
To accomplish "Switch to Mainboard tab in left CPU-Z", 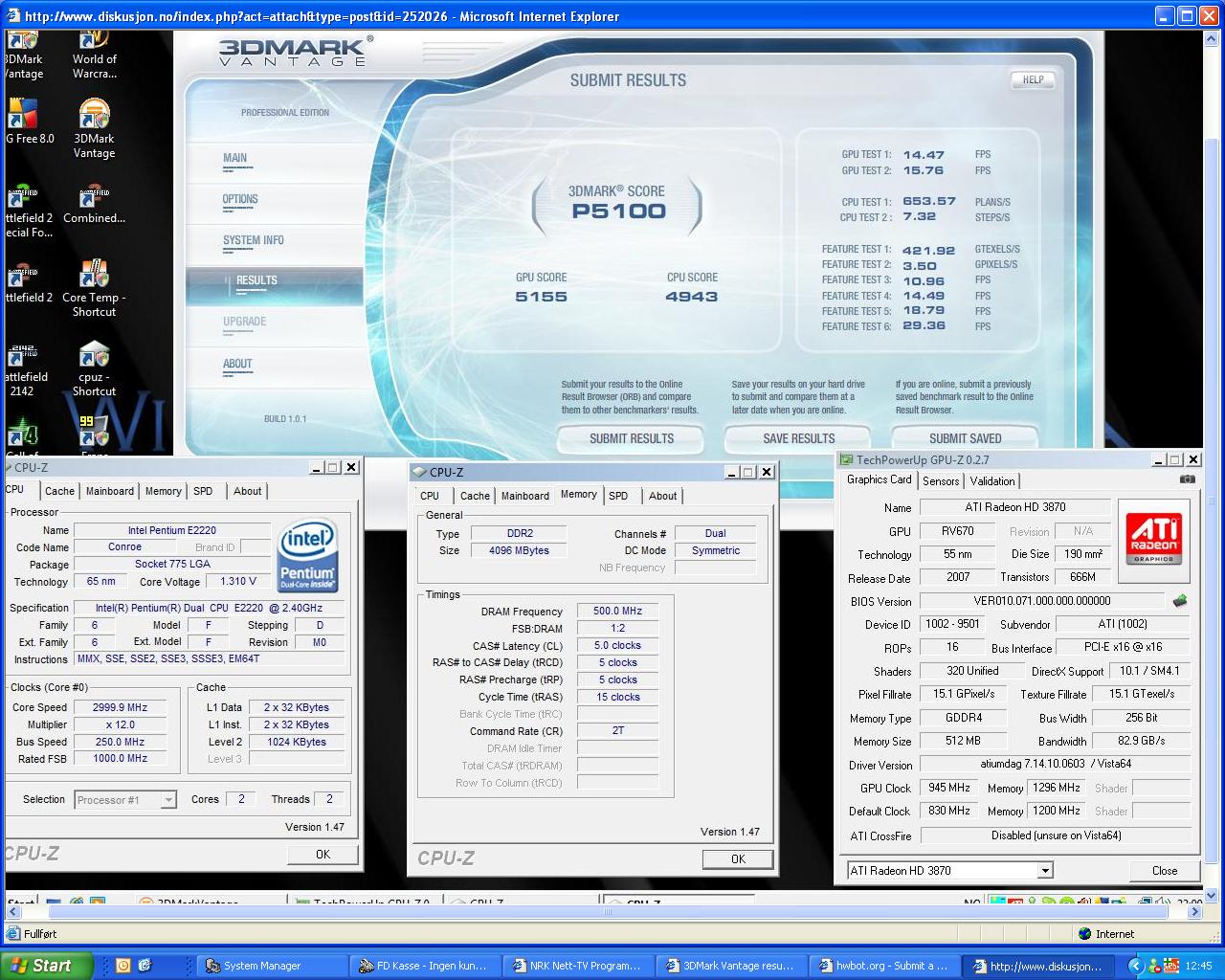I will [x=110, y=491].
